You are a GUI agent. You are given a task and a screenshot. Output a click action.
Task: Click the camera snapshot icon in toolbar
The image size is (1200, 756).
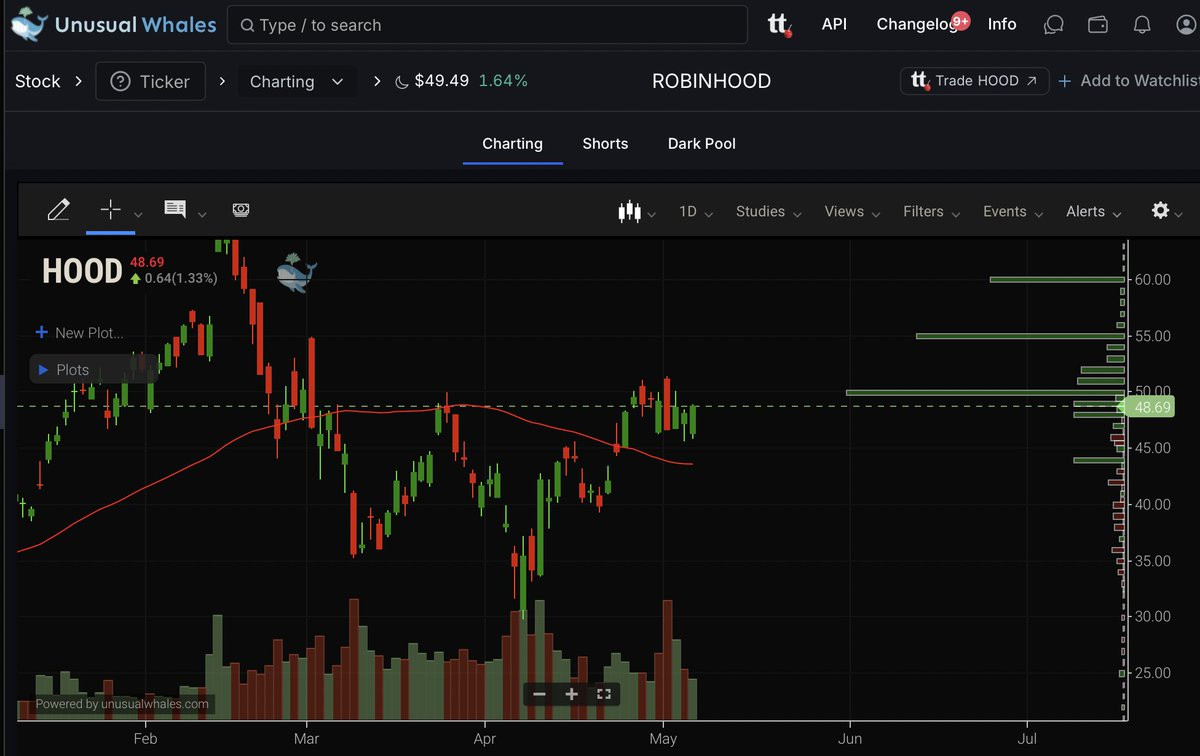241,210
